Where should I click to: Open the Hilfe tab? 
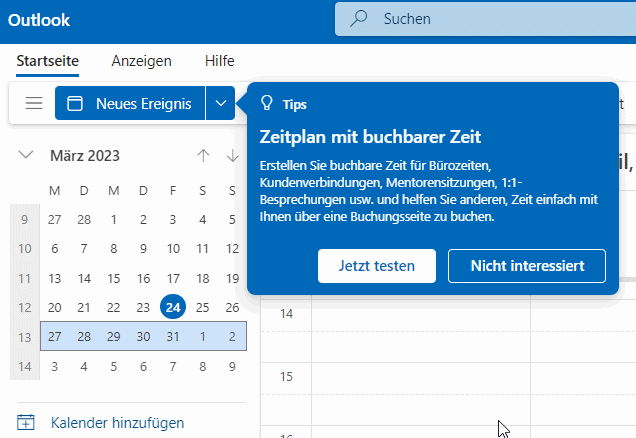(219, 60)
